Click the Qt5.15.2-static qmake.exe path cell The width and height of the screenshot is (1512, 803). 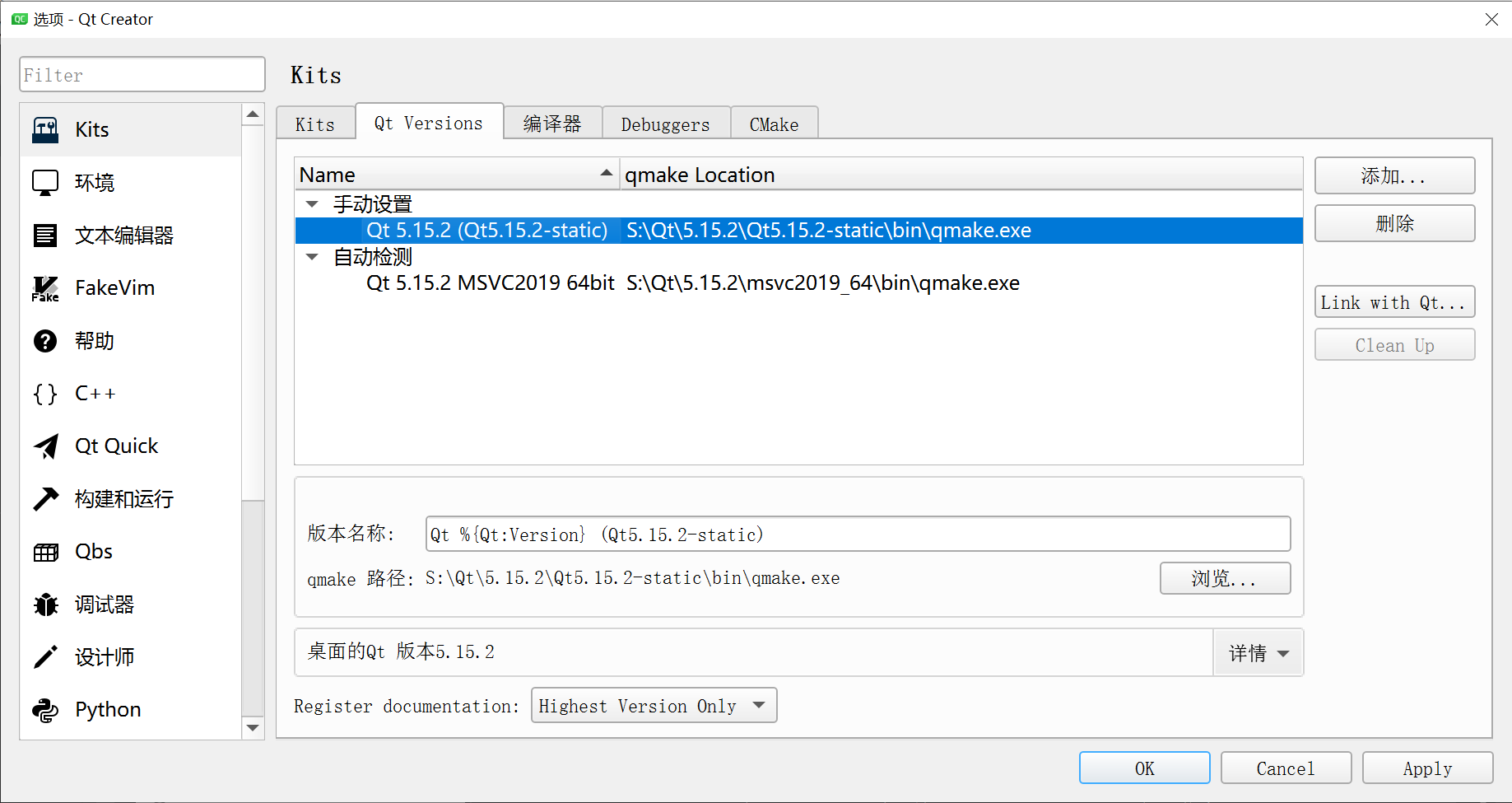click(x=829, y=231)
